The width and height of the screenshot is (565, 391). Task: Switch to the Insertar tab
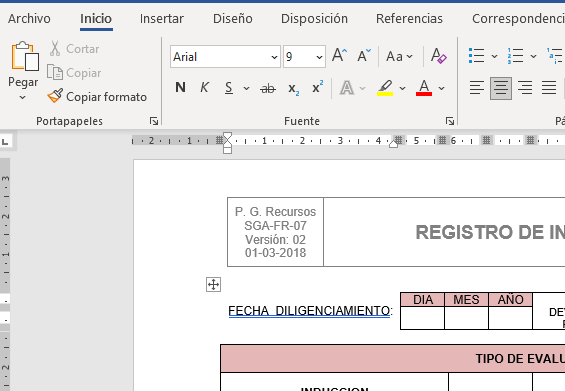coord(162,19)
